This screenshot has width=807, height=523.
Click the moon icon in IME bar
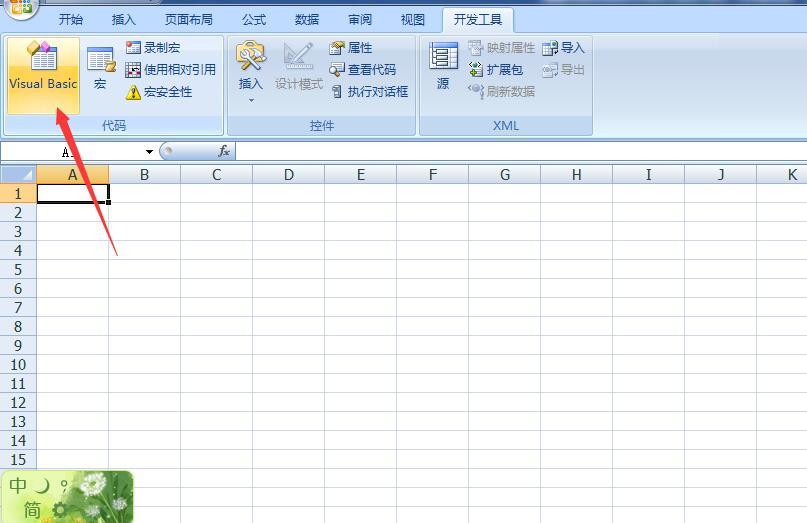pyautogui.click(x=43, y=485)
